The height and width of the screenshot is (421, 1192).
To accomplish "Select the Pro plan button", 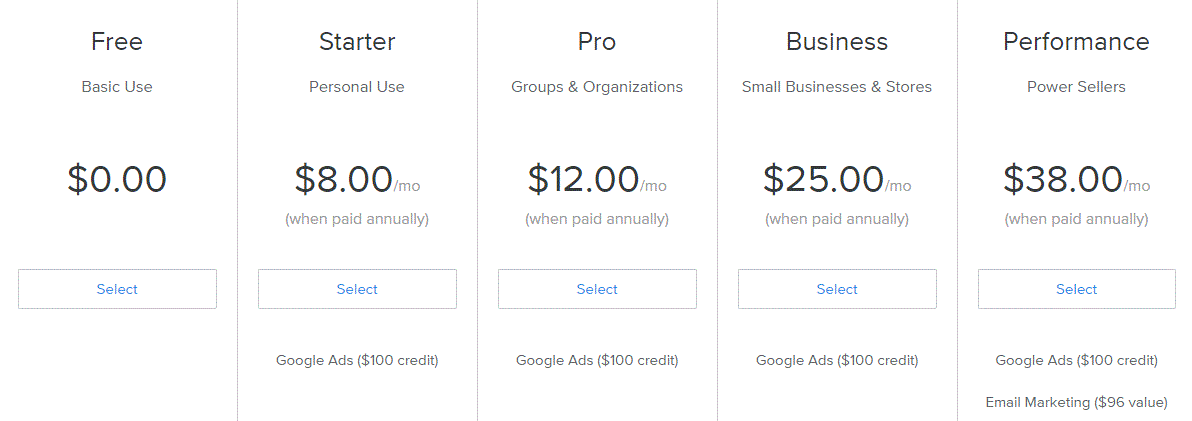I will [597, 289].
